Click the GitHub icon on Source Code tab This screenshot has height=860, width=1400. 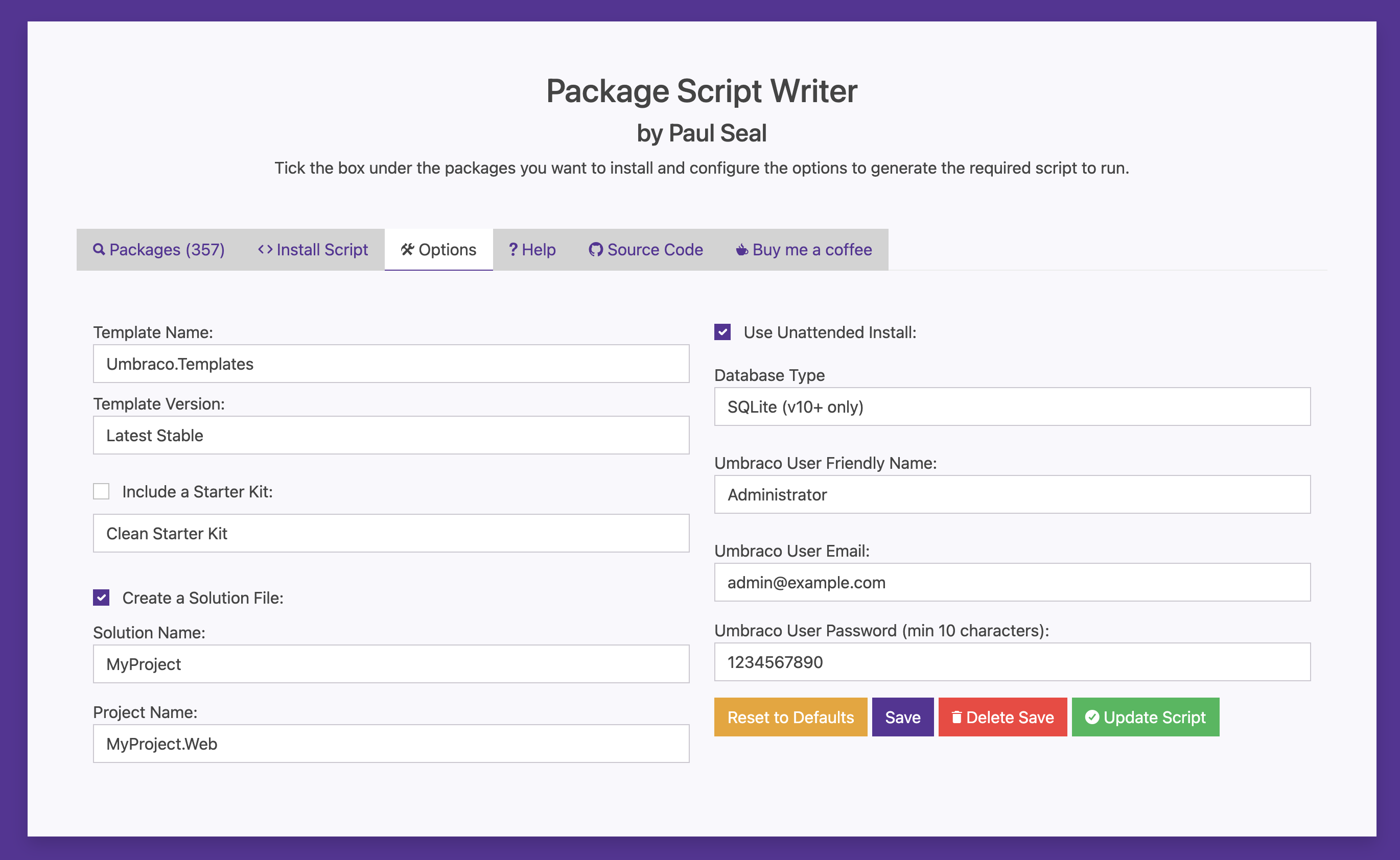coord(596,250)
